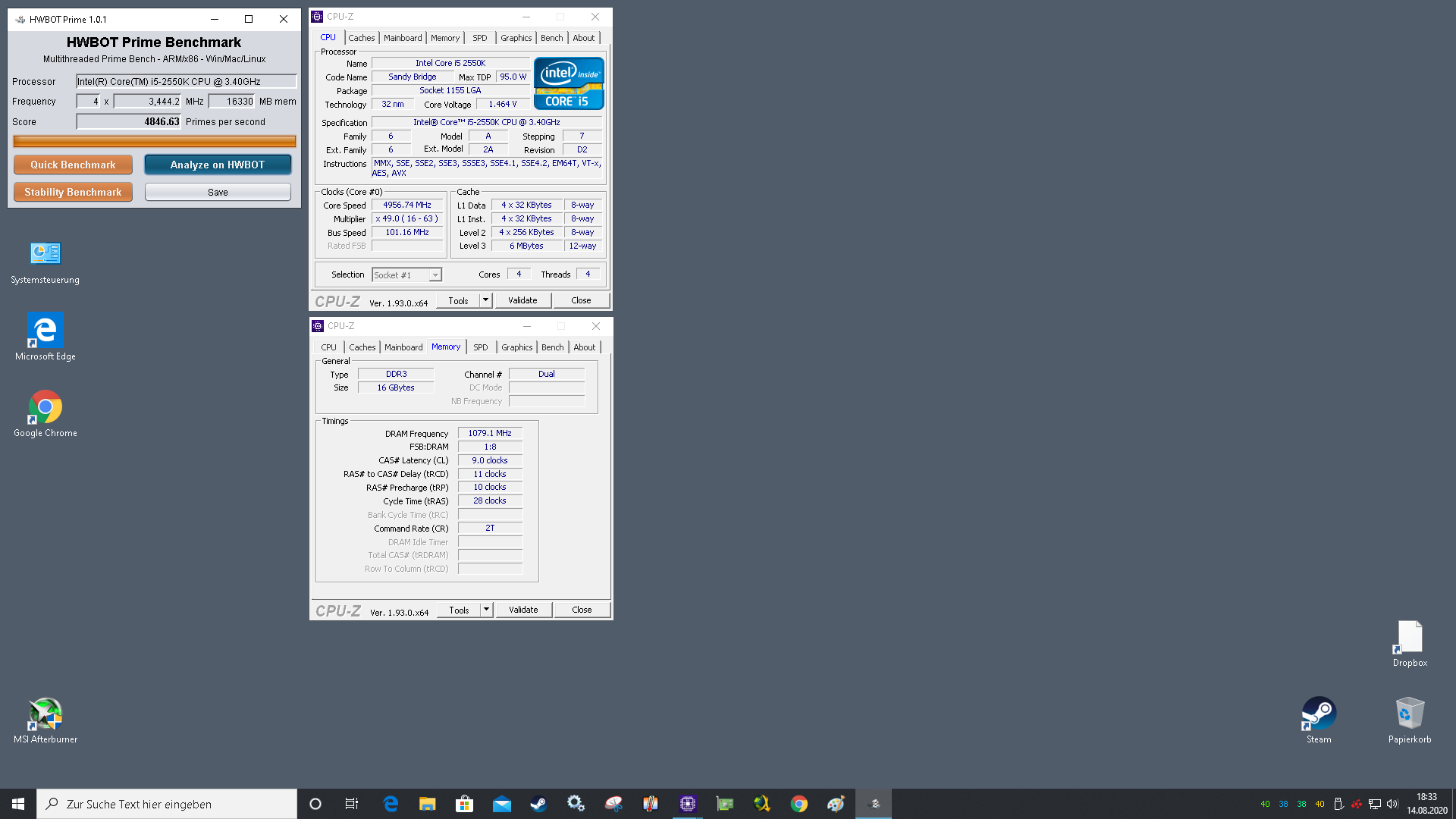Open the Paint palette icon in taskbar
Screen dimensions: 1456x819
click(836, 804)
